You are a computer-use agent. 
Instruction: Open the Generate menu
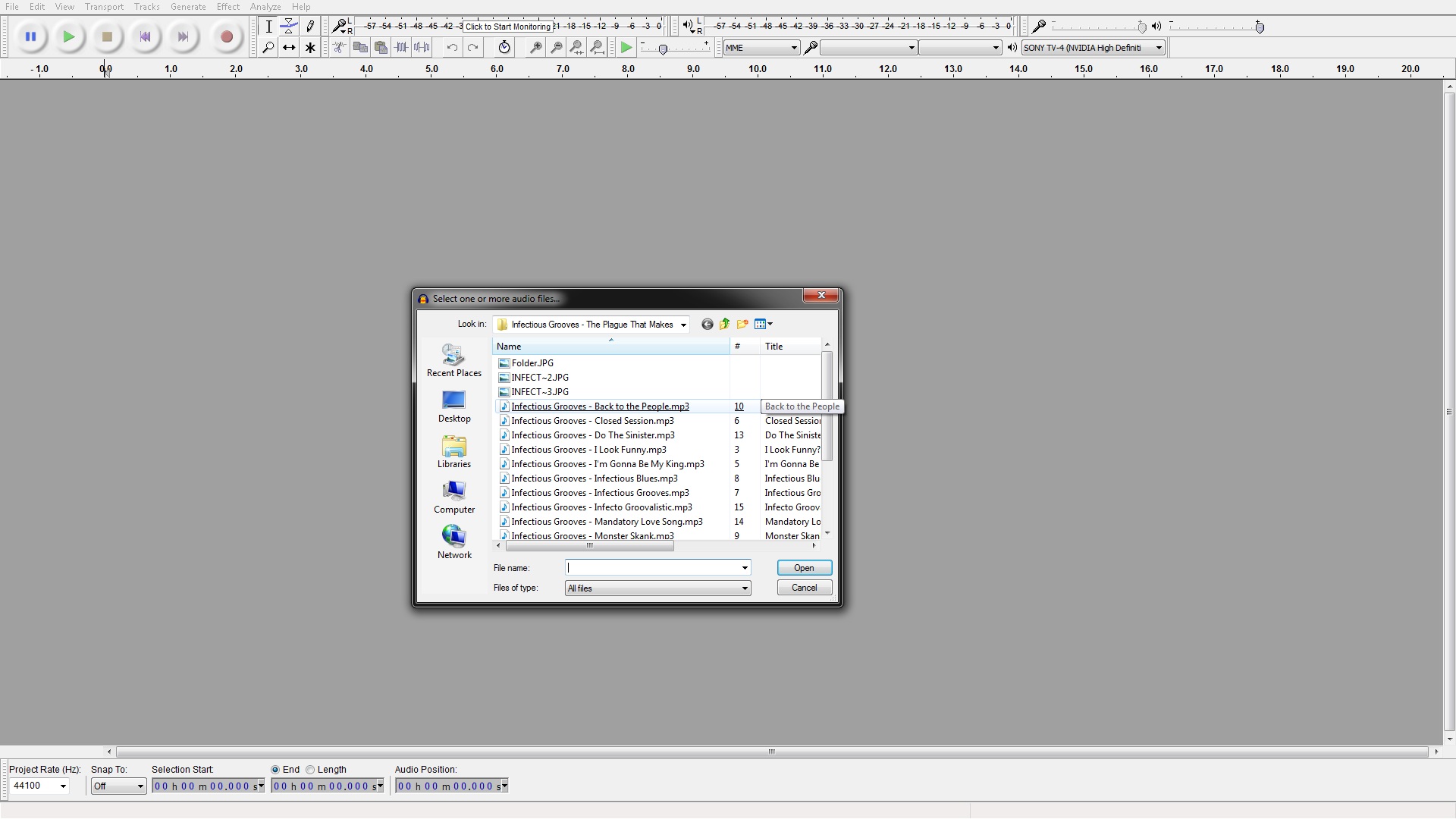[188, 7]
